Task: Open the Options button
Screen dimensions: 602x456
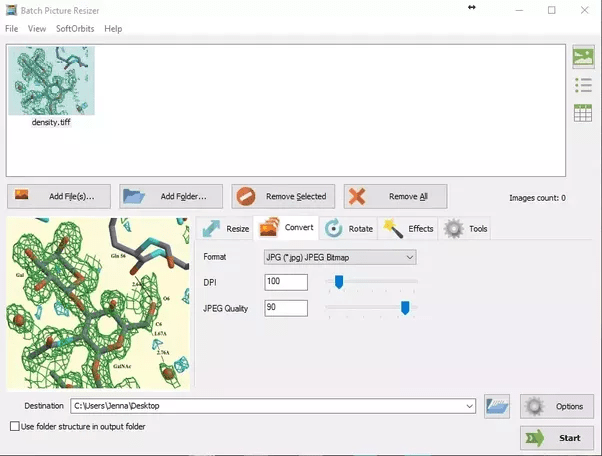Action: click(x=557, y=406)
